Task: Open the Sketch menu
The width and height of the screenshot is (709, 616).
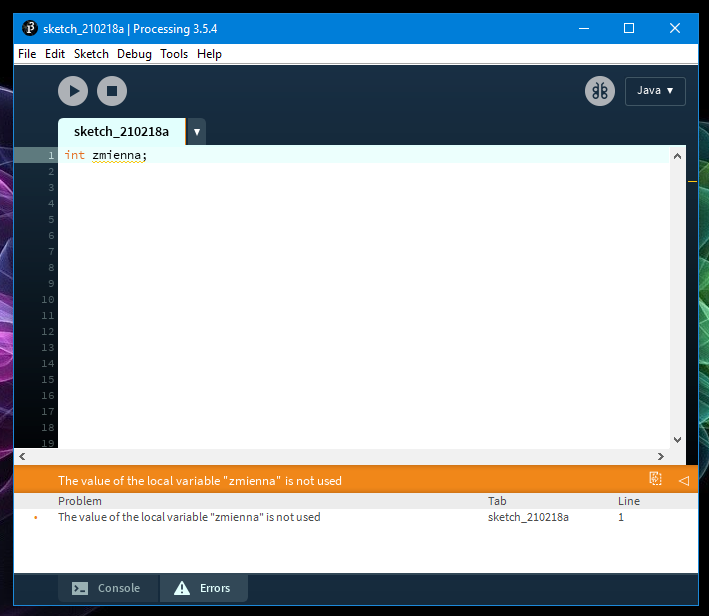Action: 91,54
